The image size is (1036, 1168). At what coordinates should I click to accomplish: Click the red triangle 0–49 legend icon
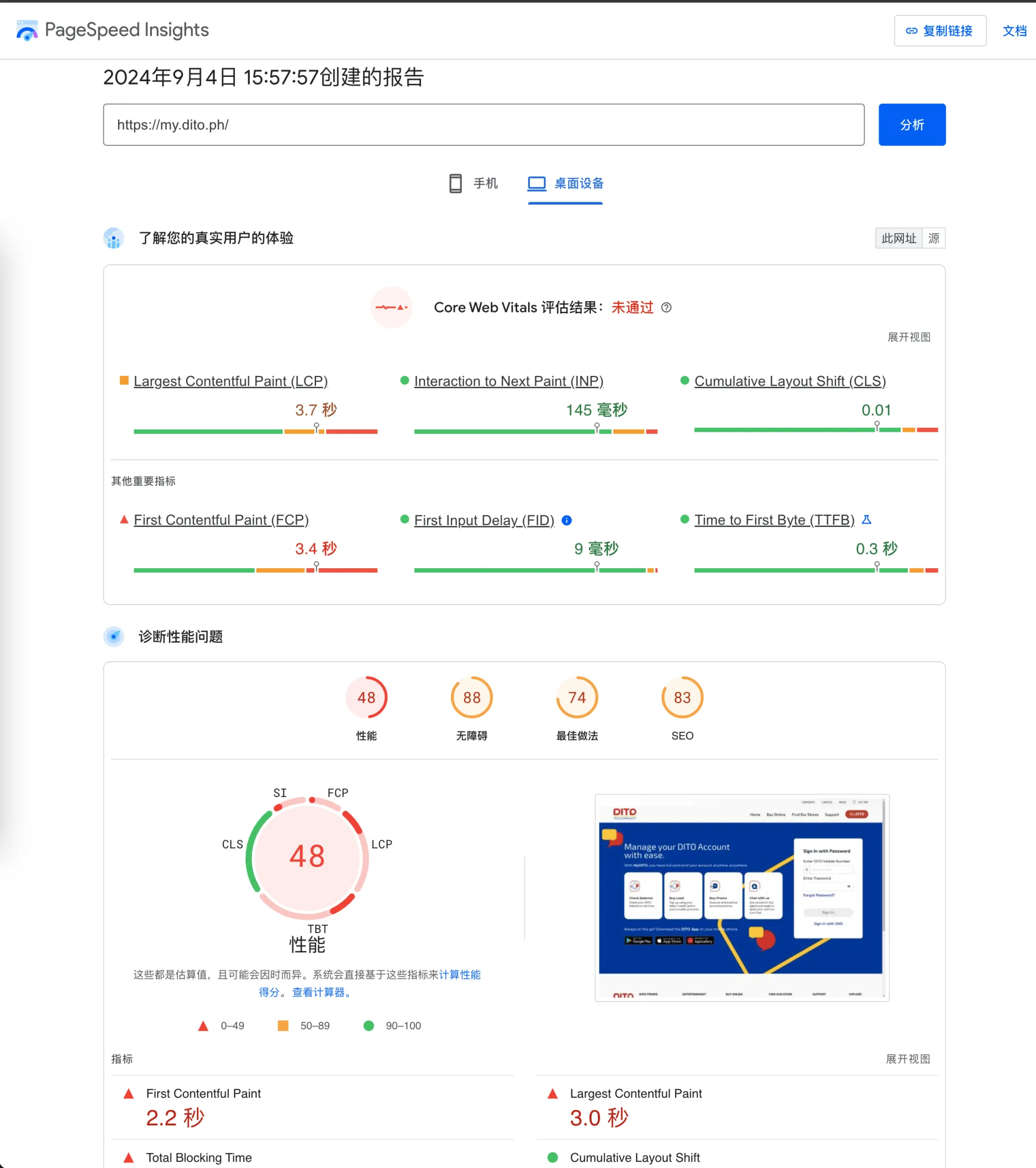click(x=203, y=1026)
